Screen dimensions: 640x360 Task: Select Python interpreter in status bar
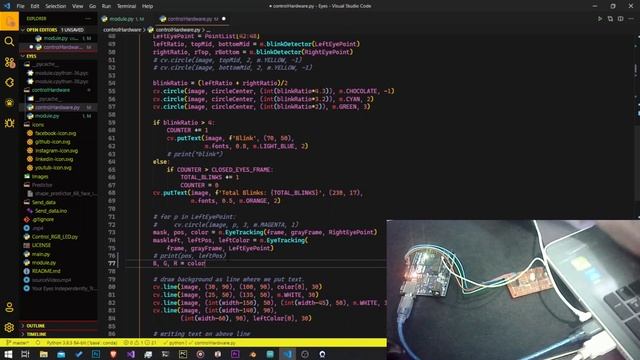point(82,343)
